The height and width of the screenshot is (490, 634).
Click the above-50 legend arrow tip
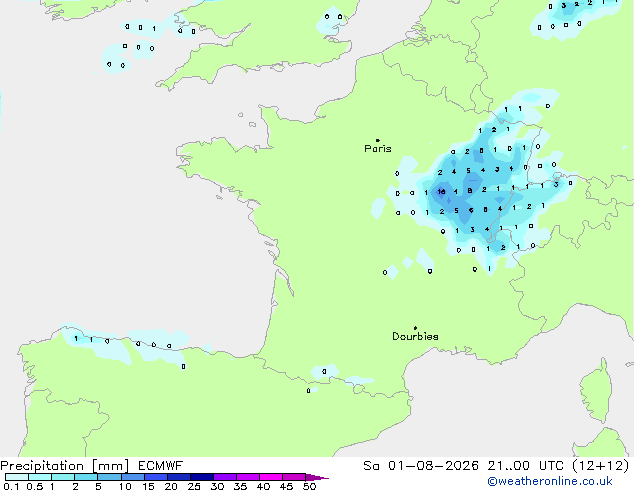coord(317,477)
